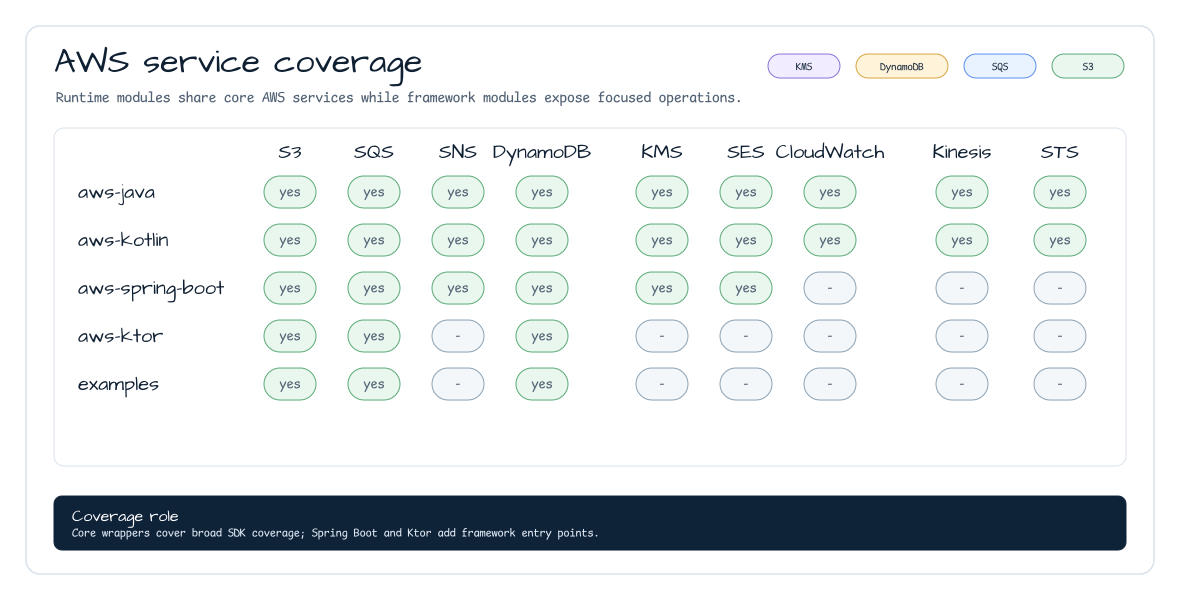Click examples KMS dash cell
The height and width of the screenshot is (600, 1180).
[x=661, y=384]
